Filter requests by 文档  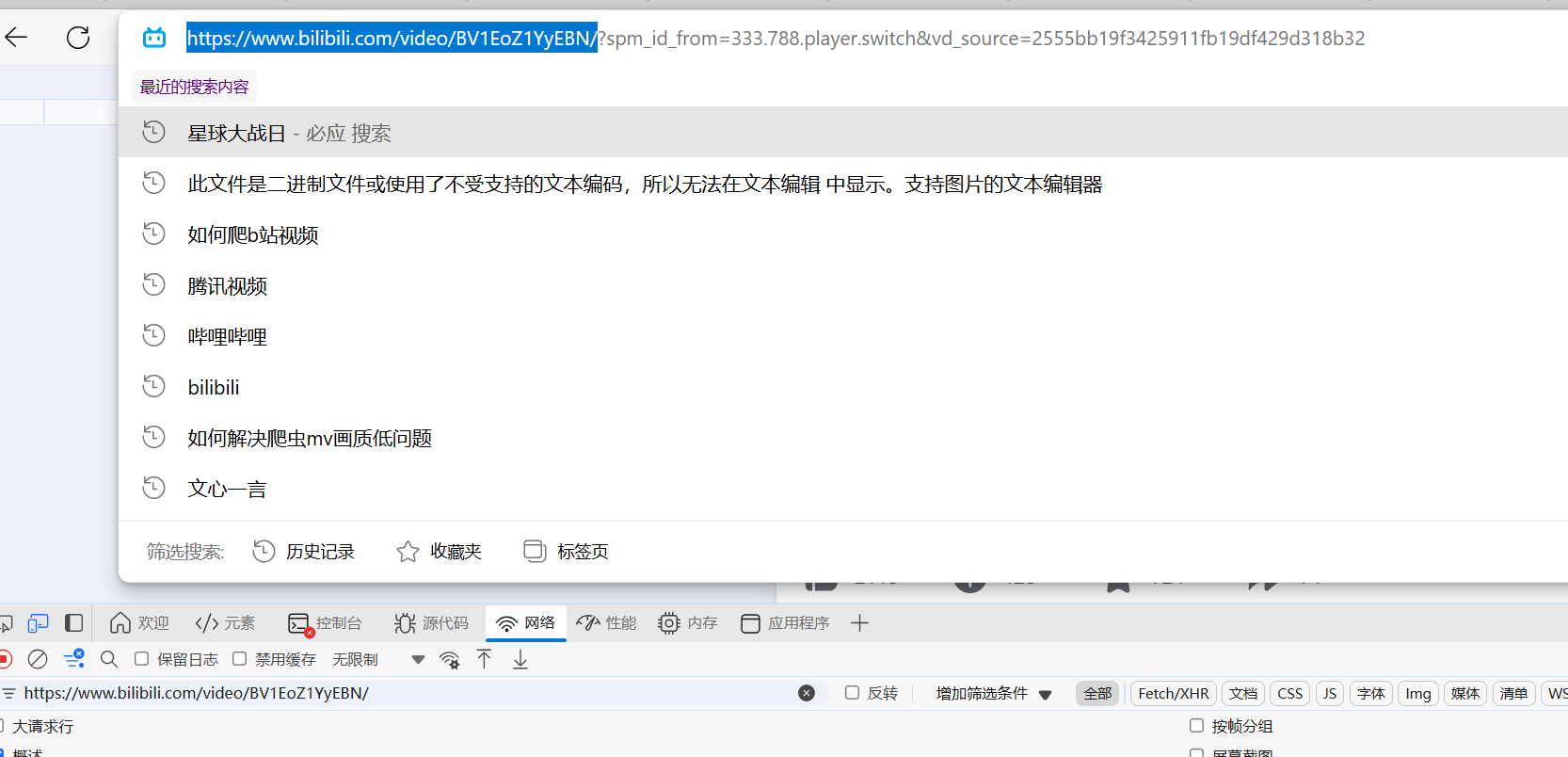(1243, 694)
